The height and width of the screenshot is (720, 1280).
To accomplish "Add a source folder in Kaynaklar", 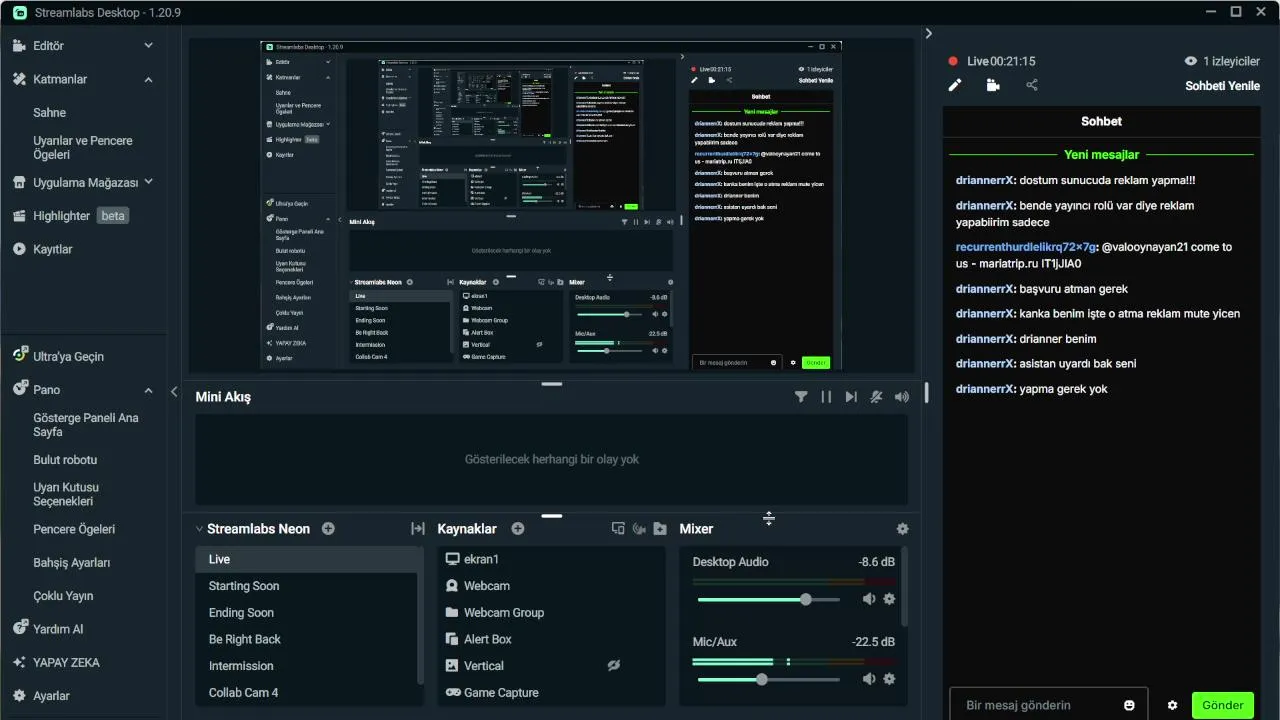I will tap(660, 529).
